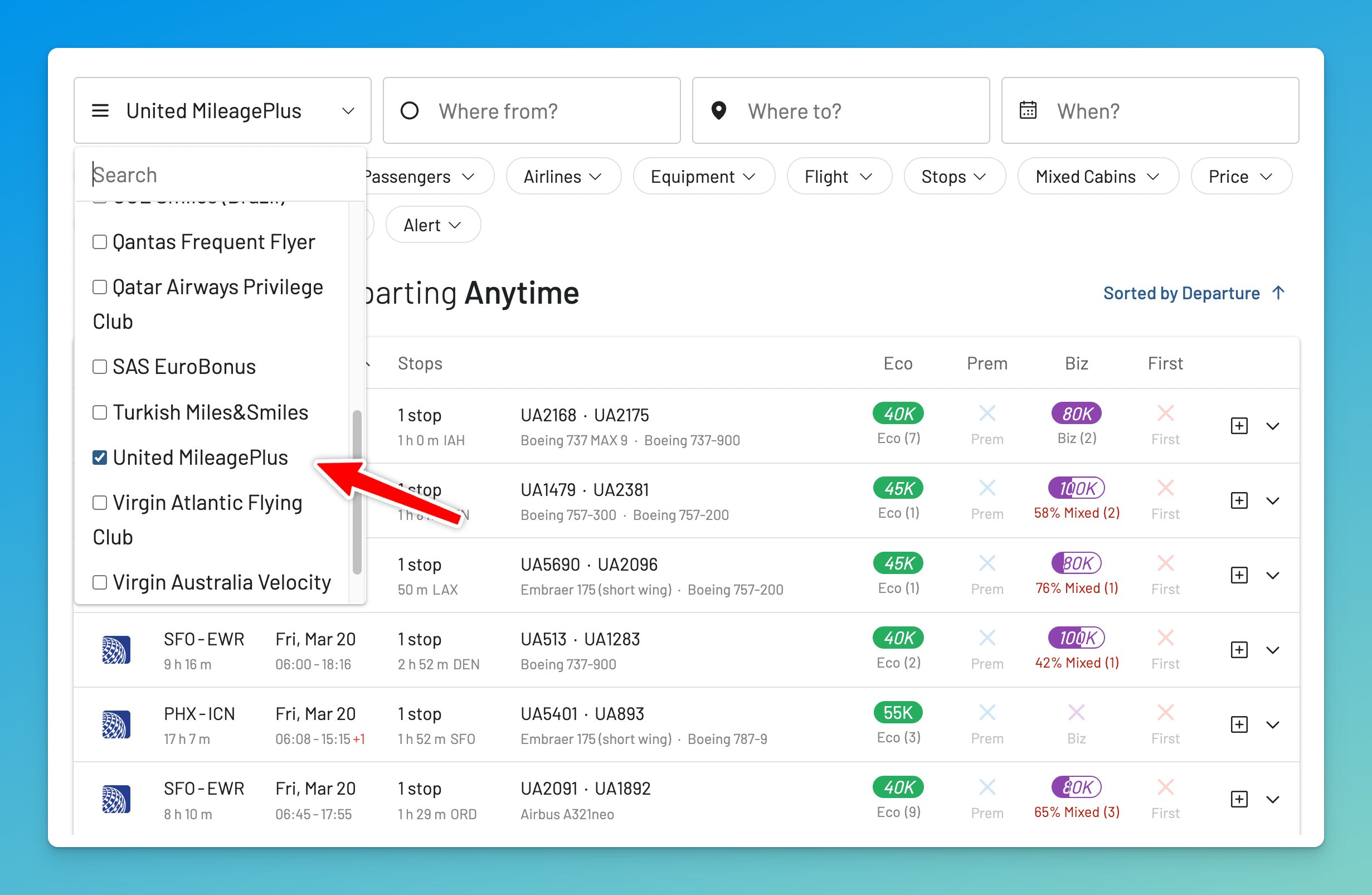Enable SAS EuroBonus program
The height and width of the screenshot is (895, 1372).
tap(100, 366)
